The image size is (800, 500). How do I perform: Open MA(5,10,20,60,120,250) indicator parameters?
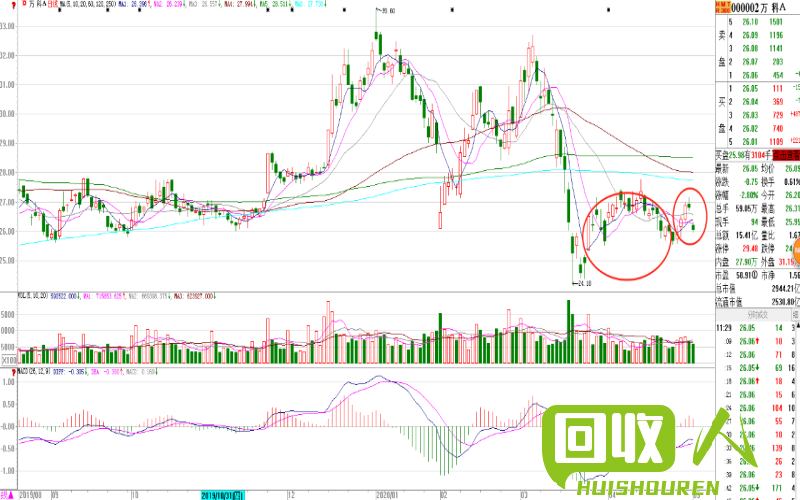88,4
